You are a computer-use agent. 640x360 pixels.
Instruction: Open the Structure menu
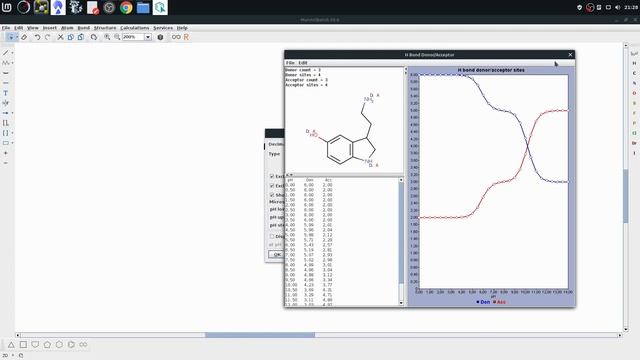click(x=105, y=28)
